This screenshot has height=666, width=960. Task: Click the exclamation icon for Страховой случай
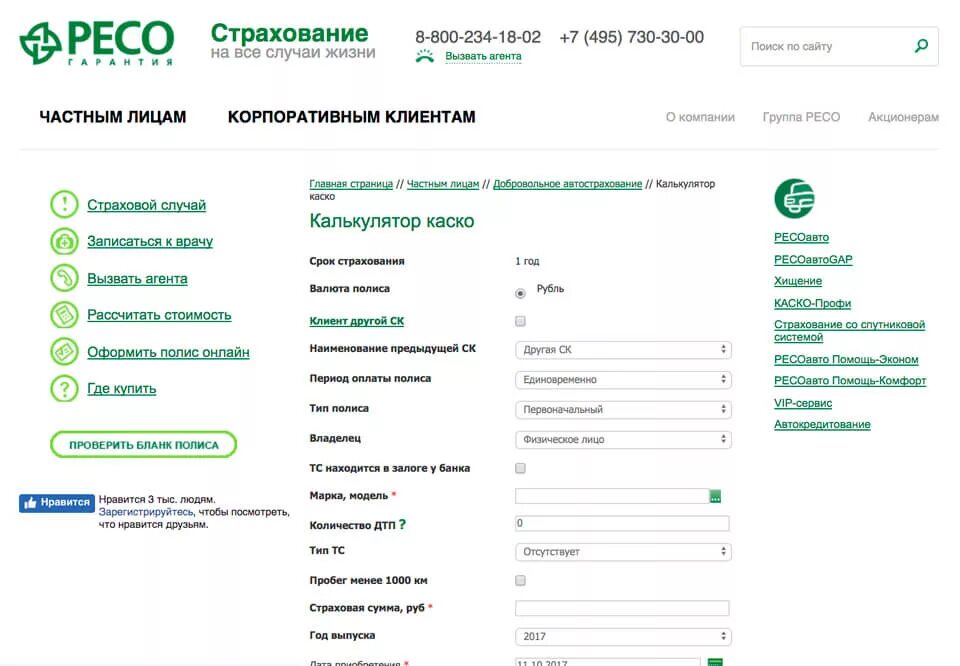point(64,204)
